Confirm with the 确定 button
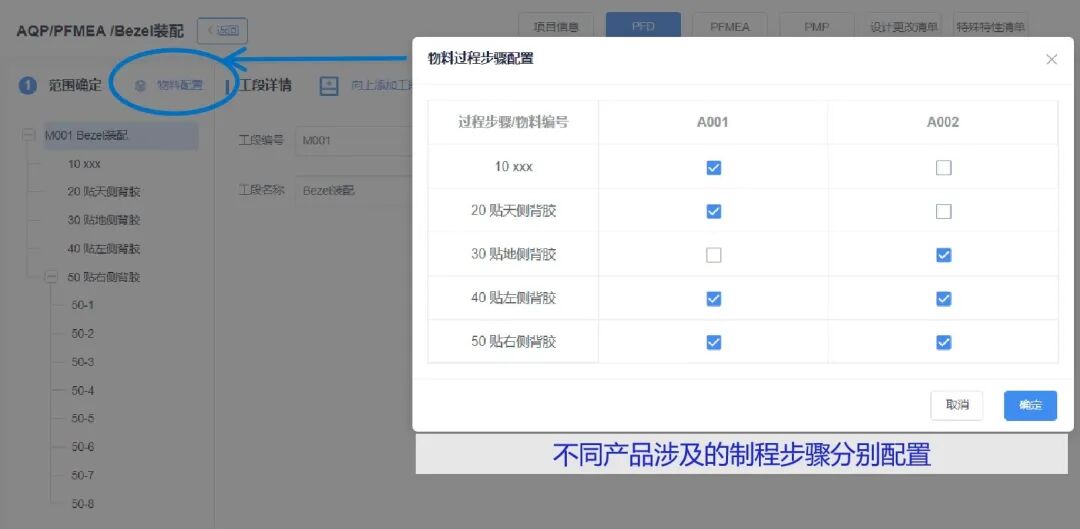The height and width of the screenshot is (529, 1080). [1030, 406]
